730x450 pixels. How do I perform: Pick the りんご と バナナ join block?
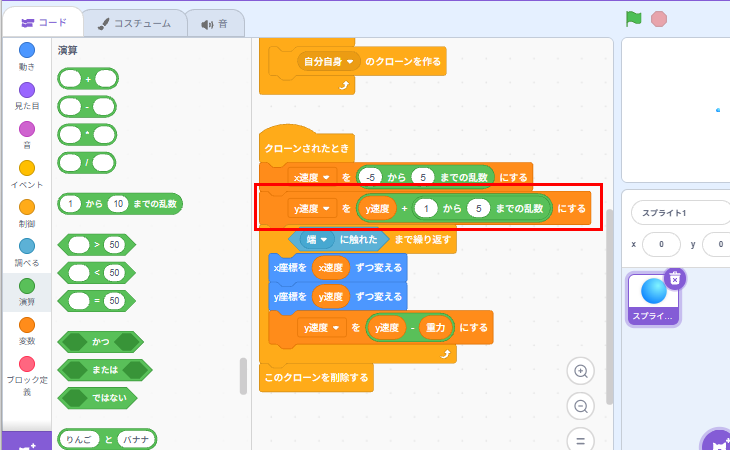[107, 439]
